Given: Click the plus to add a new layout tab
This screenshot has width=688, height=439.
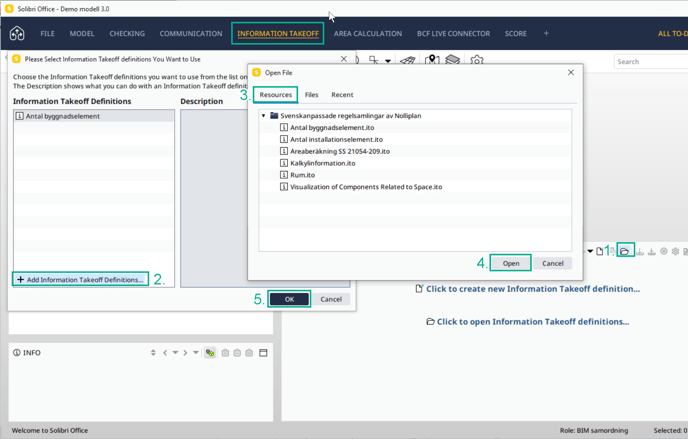Looking at the screenshot, I should pyautogui.click(x=546, y=33).
